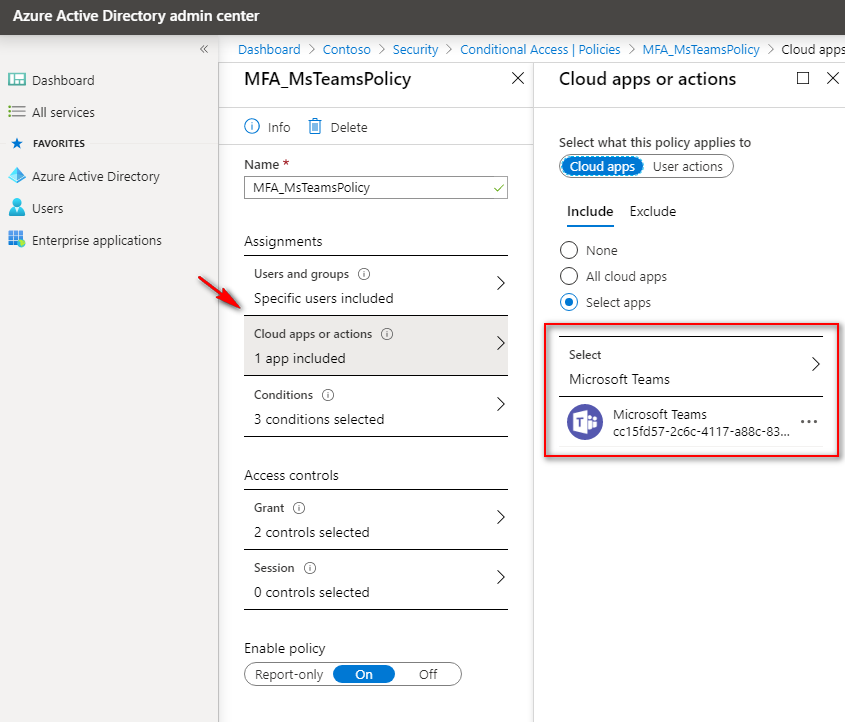The height and width of the screenshot is (722, 845).
Task: Choose the Select apps radio button
Action: pos(569,302)
